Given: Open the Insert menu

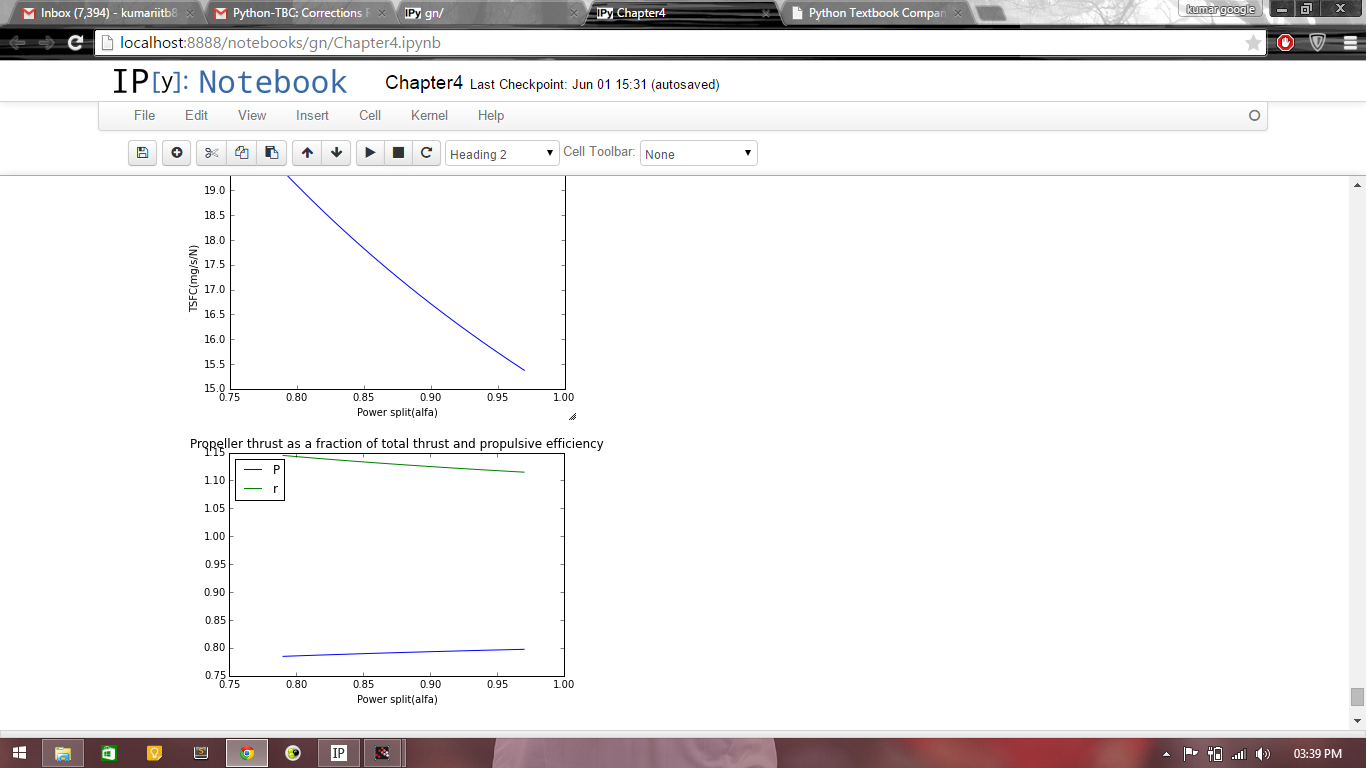Looking at the screenshot, I should point(312,115).
